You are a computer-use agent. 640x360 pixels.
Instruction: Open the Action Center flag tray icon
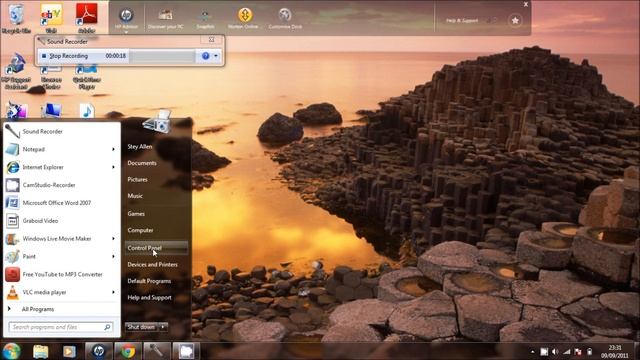pyautogui.click(x=578, y=351)
